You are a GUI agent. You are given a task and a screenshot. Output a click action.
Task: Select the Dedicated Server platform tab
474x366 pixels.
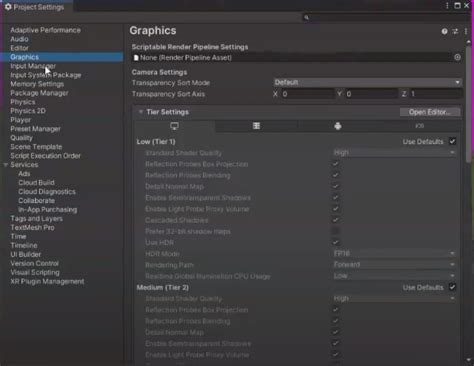pyautogui.click(x=256, y=126)
